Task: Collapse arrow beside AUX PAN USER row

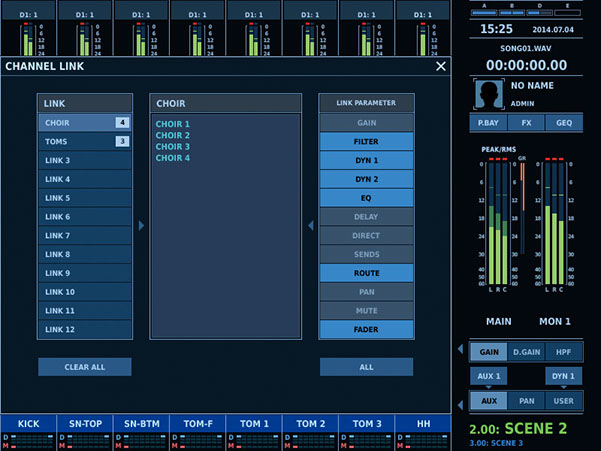Action: [x=460, y=405]
